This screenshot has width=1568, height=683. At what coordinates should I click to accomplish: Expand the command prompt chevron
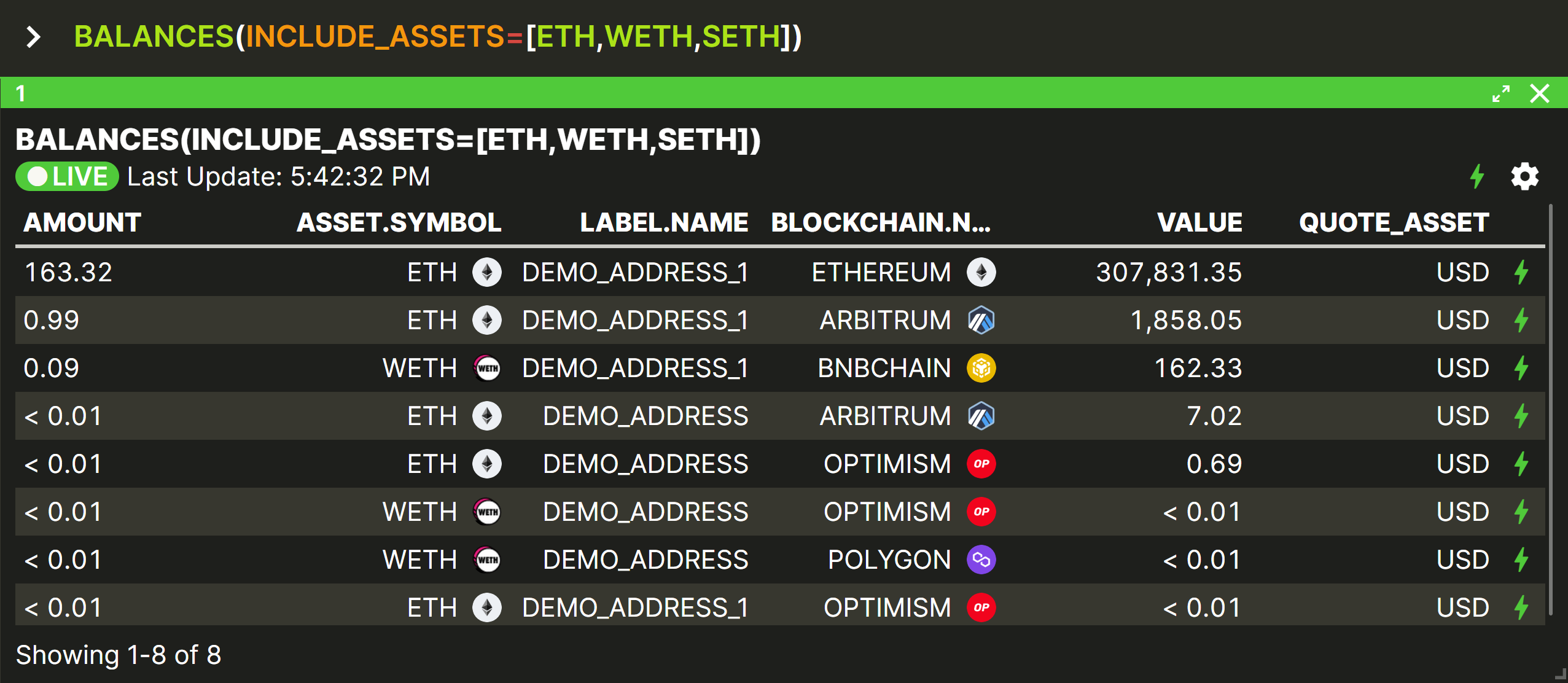[33, 37]
